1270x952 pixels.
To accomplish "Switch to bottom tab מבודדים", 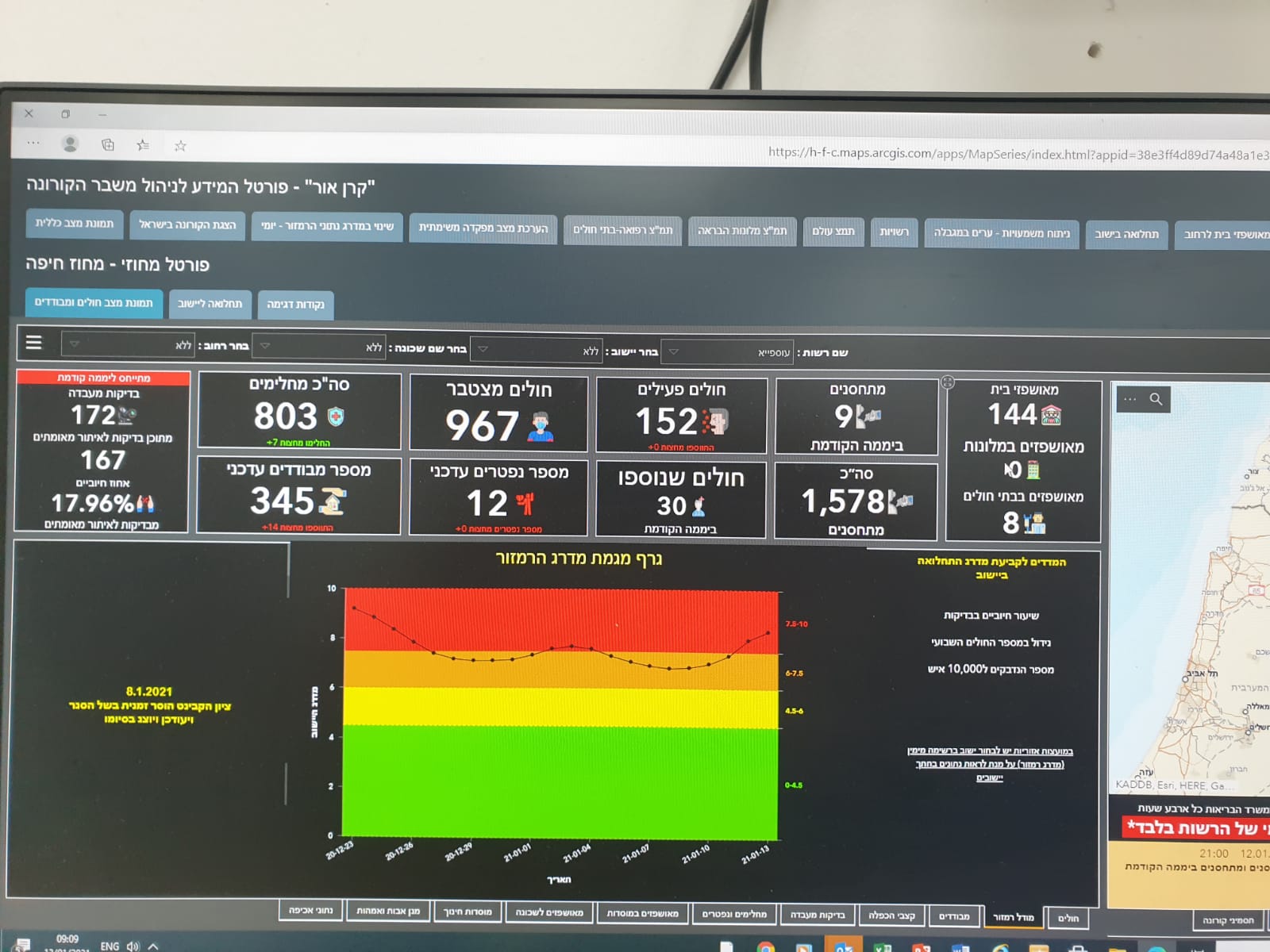I will [954, 916].
